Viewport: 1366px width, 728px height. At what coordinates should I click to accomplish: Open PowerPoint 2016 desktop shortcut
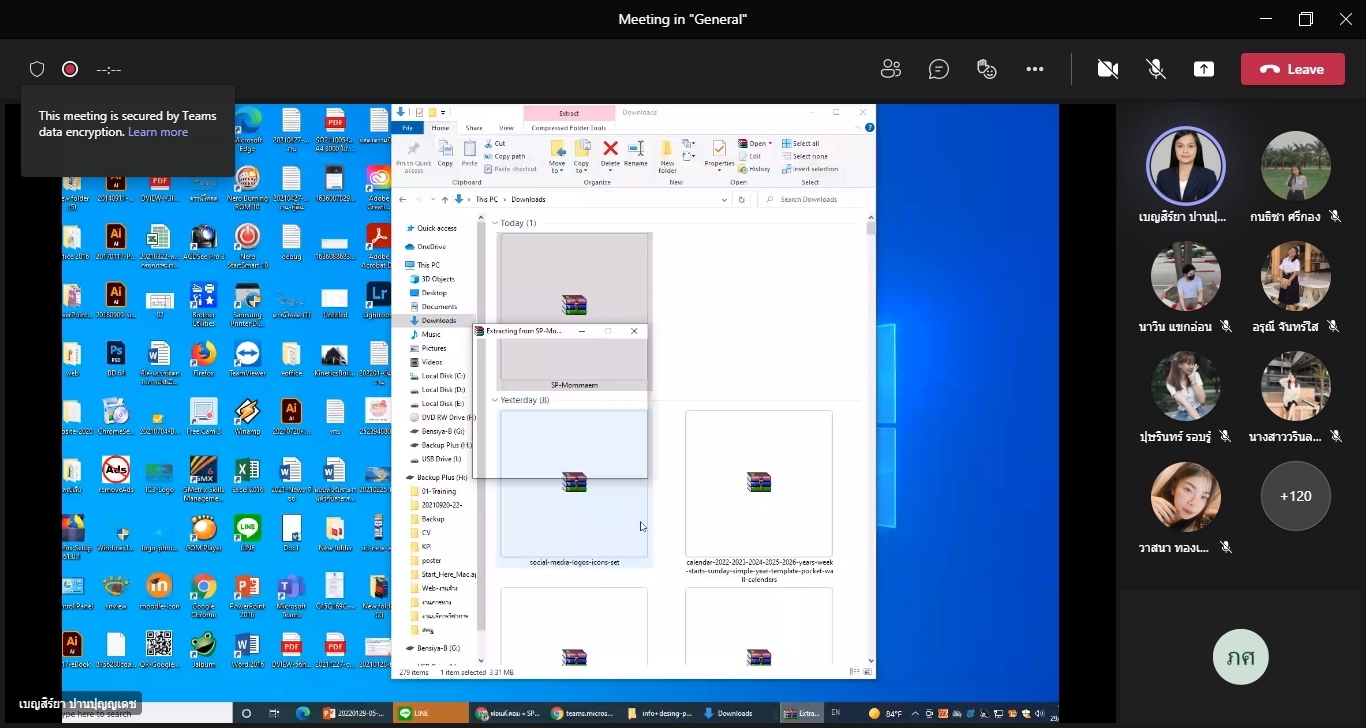pyautogui.click(x=247, y=594)
